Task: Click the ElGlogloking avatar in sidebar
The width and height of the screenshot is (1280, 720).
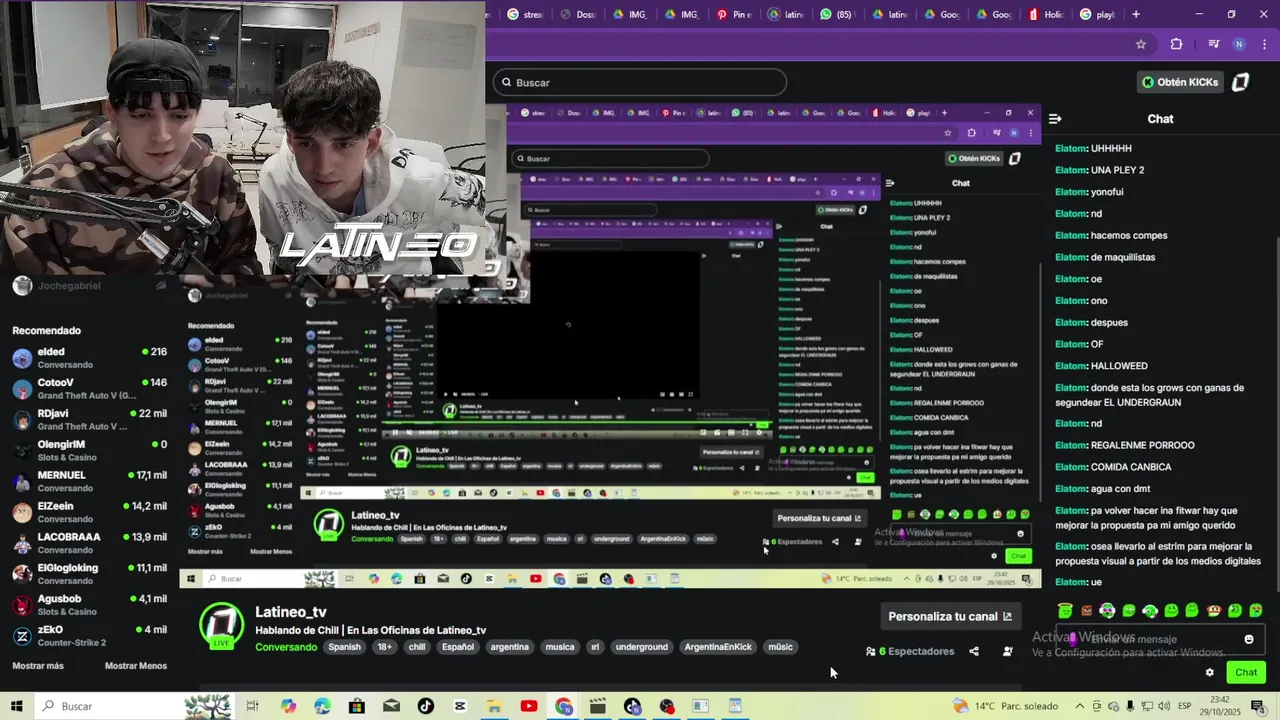Action: click(x=22, y=574)
